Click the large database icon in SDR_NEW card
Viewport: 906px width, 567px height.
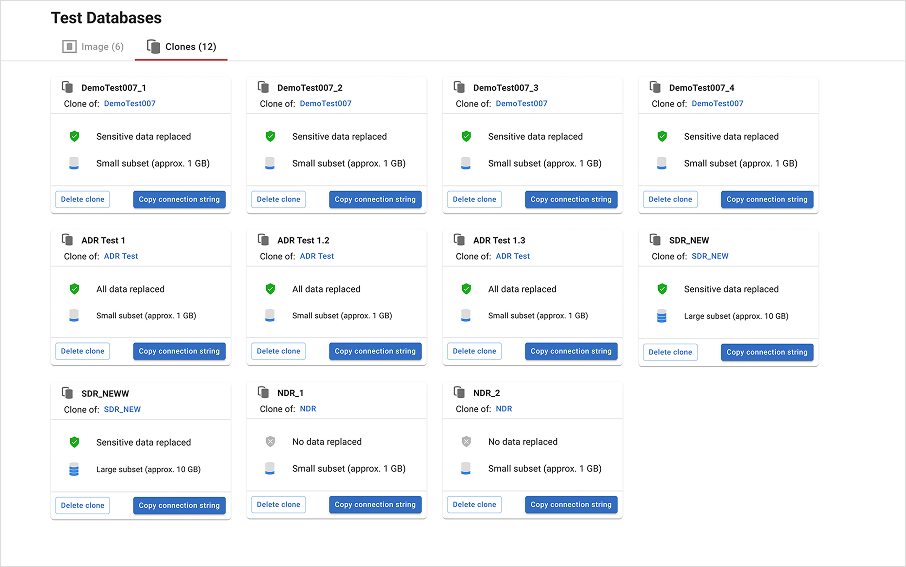[x=662, y=316]
